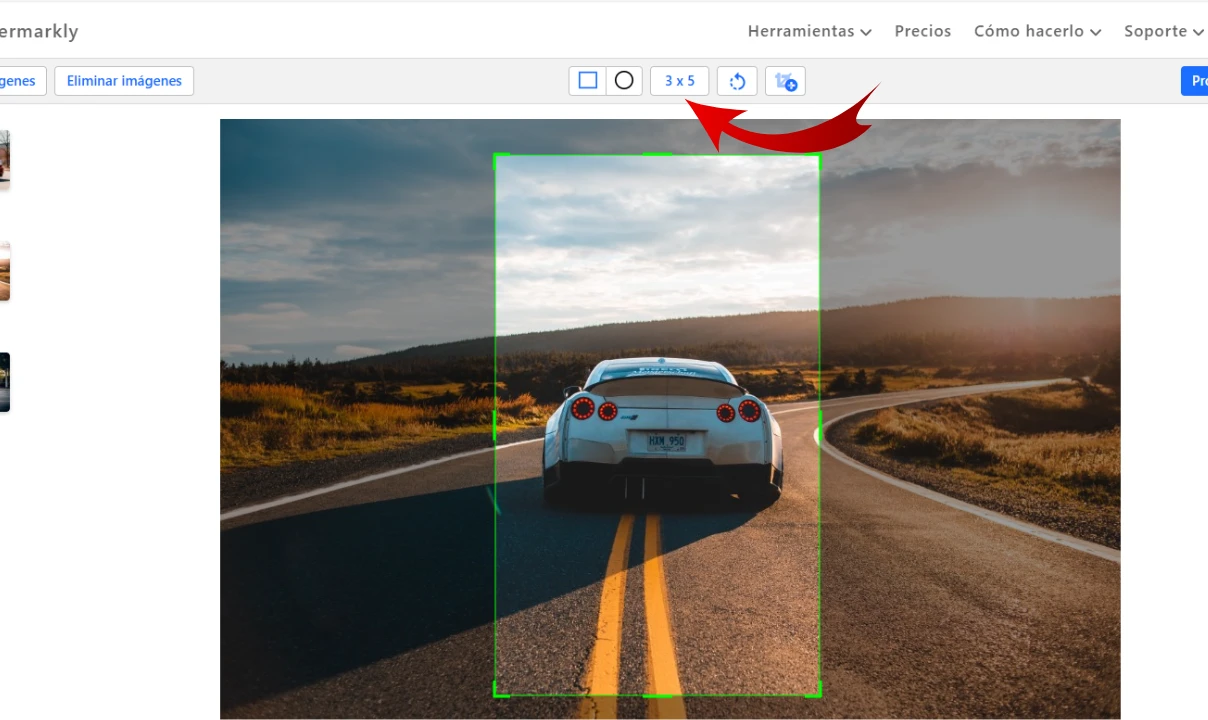Image resolution: width=1208 pixels, height=720 pixels.
Task: Open the 3 x 5 aspect ratio selector
Action: click(679, 81)
